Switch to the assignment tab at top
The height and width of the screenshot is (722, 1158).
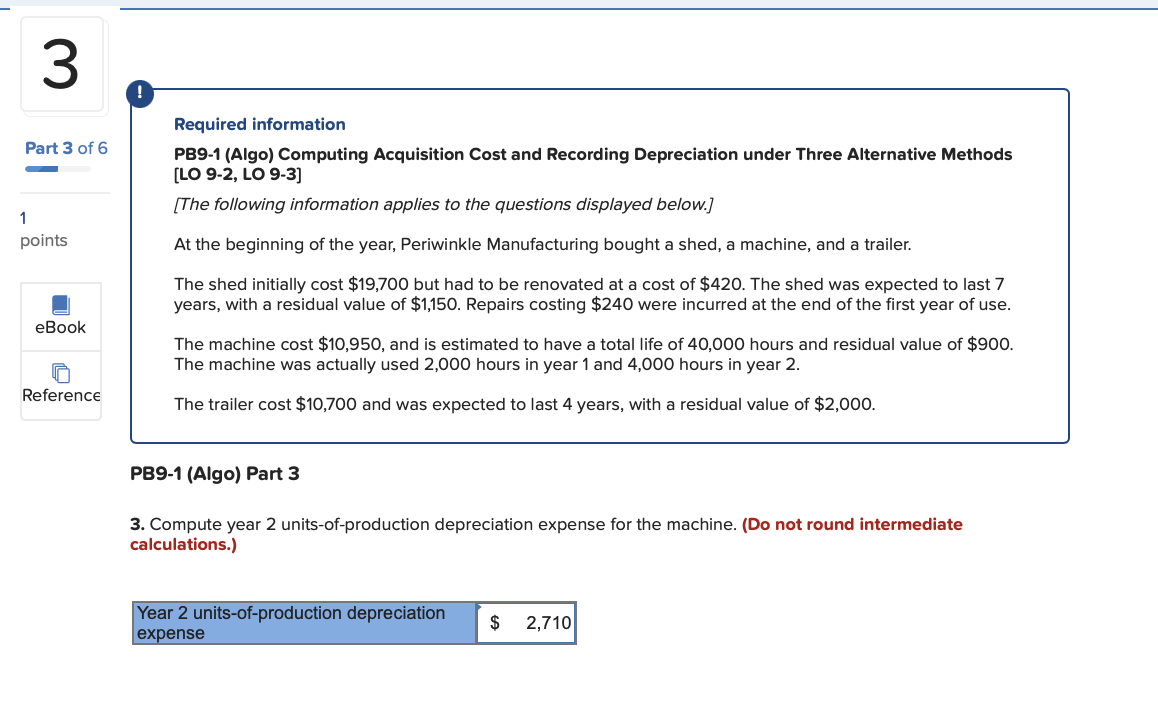(62, 4)
